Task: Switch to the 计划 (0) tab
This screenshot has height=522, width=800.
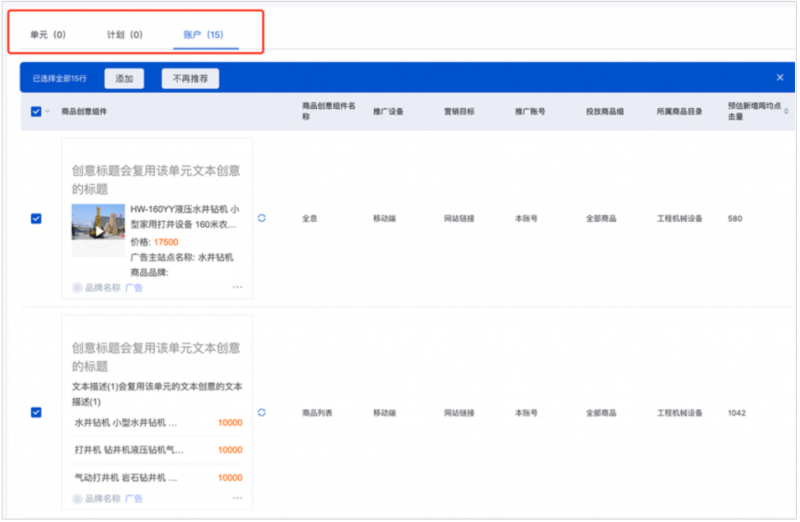Action: coord(124,35)
